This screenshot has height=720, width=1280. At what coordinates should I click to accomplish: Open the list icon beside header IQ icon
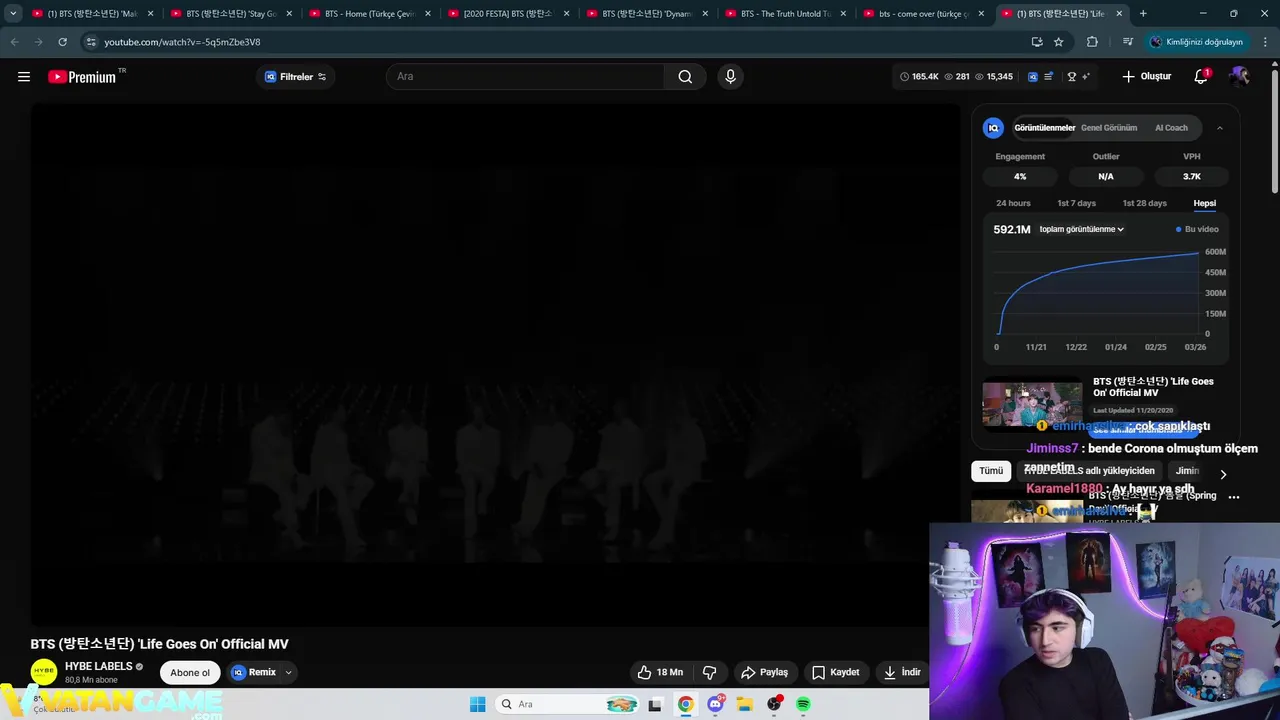tap(1048, 77)
